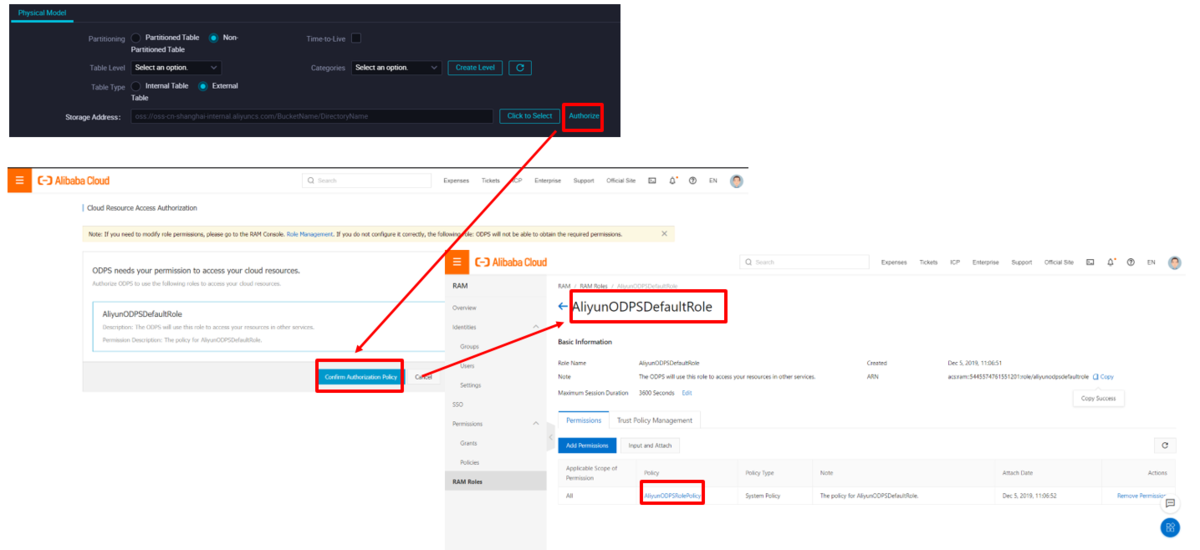This screenshot has height=550, width=1200.
Task: Click the Add Permissions button
Action: tap(588, 445)
